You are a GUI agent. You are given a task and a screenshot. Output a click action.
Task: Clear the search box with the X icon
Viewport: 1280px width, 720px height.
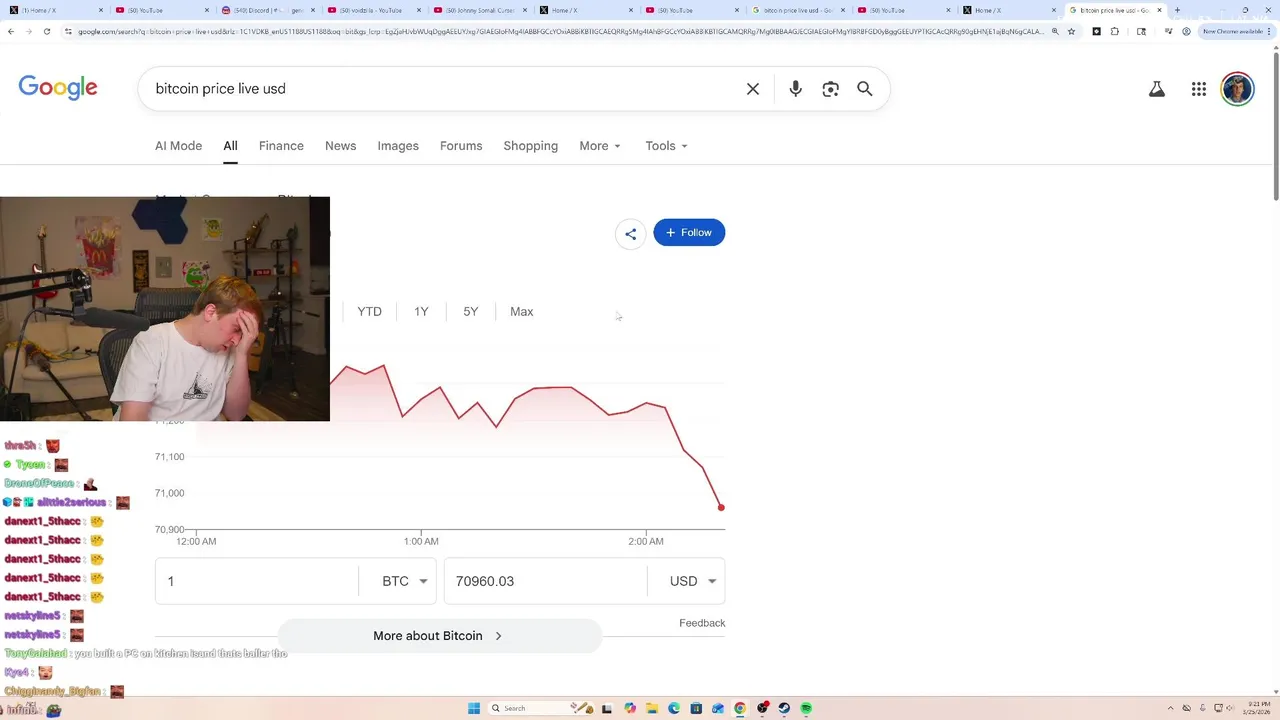tap(753, 89)
